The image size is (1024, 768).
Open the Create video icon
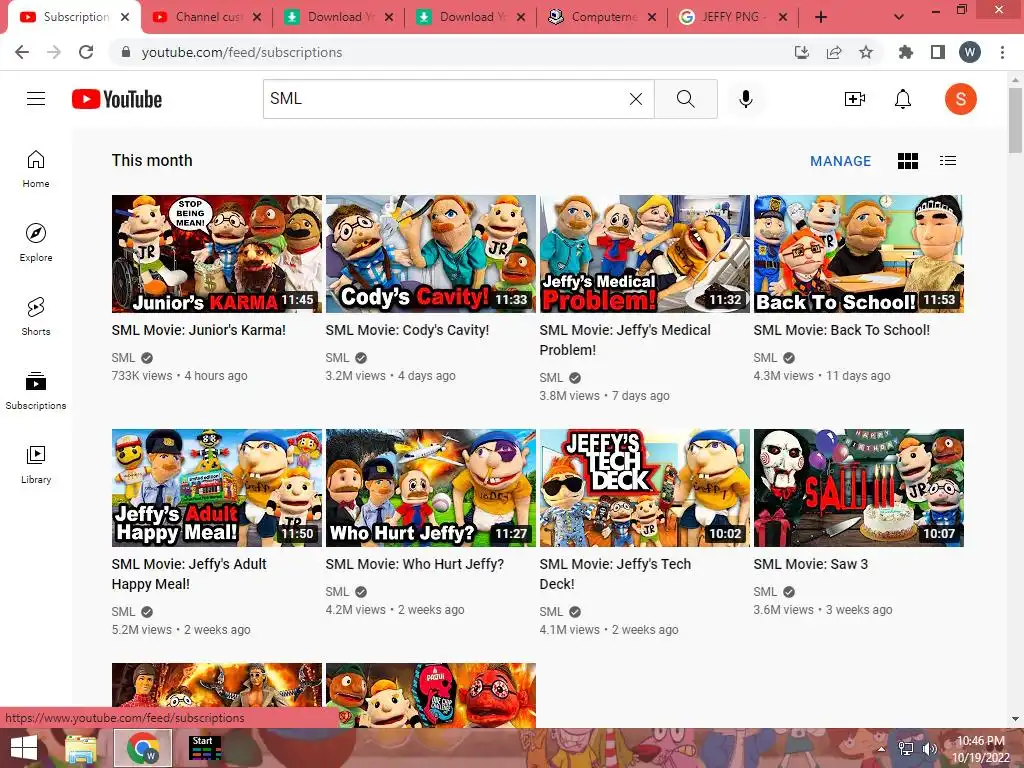tap(854, 99)
